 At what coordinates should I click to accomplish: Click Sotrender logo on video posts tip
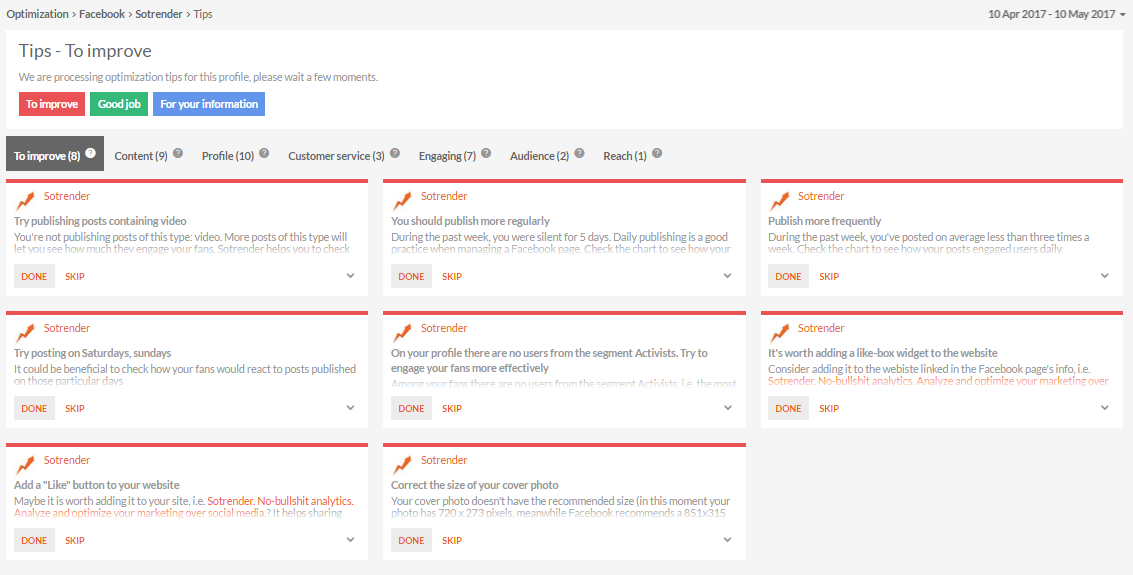click(26, 200)
